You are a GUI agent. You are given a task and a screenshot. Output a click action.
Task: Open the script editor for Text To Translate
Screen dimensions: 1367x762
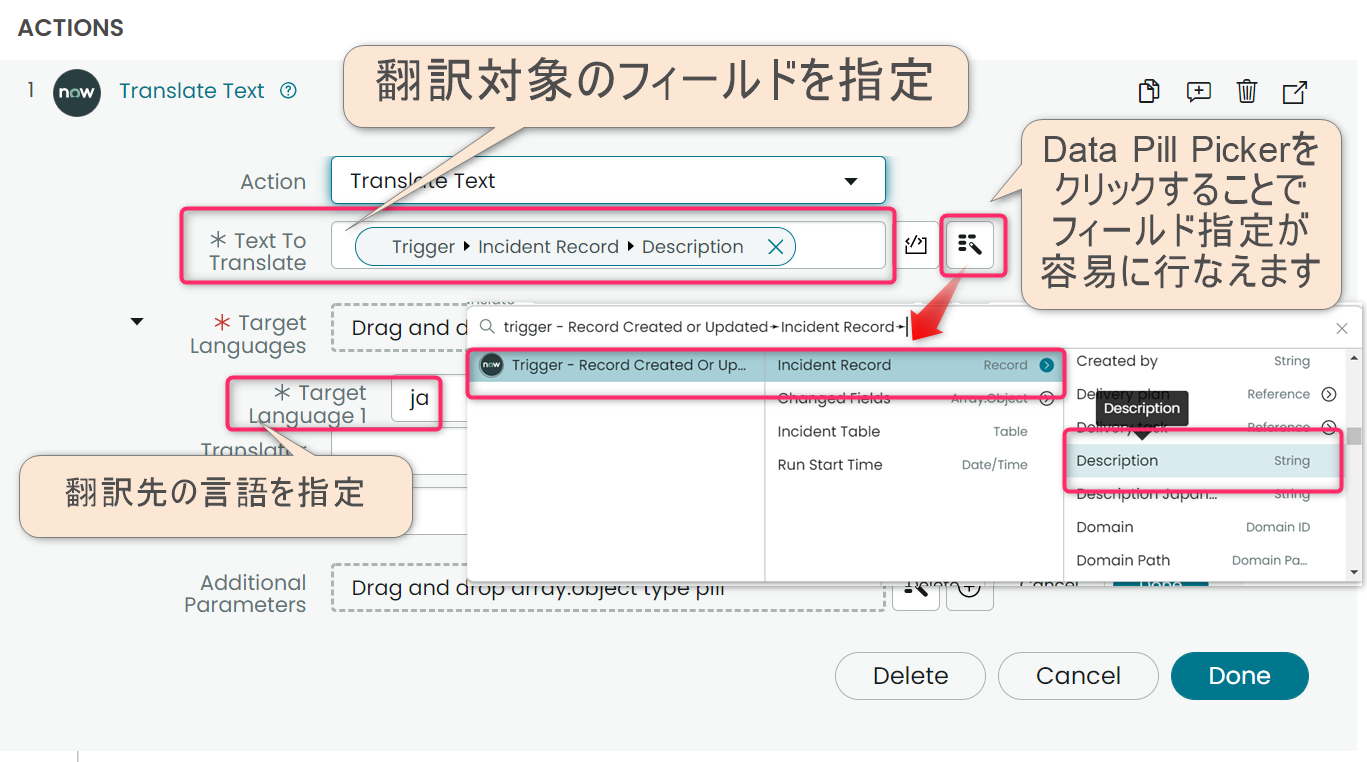[x=916, y=245]
